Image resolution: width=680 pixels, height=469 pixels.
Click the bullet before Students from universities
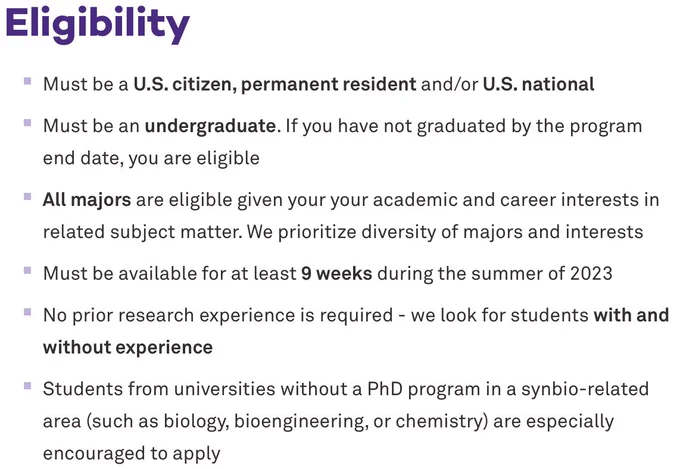pos(28,386)
